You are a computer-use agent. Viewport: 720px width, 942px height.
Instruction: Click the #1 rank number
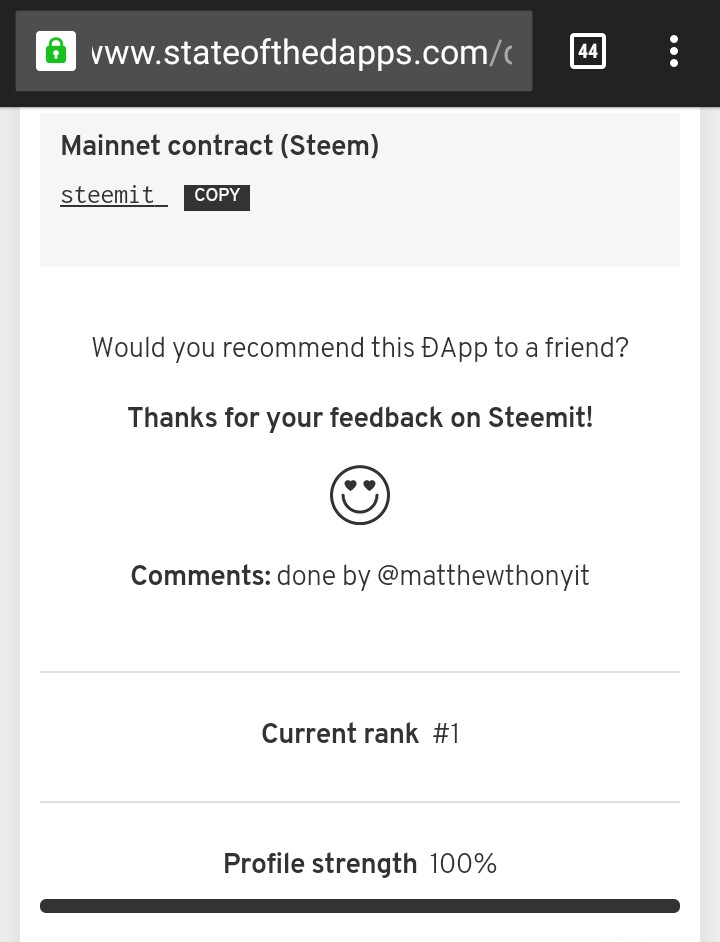[446, 734]
